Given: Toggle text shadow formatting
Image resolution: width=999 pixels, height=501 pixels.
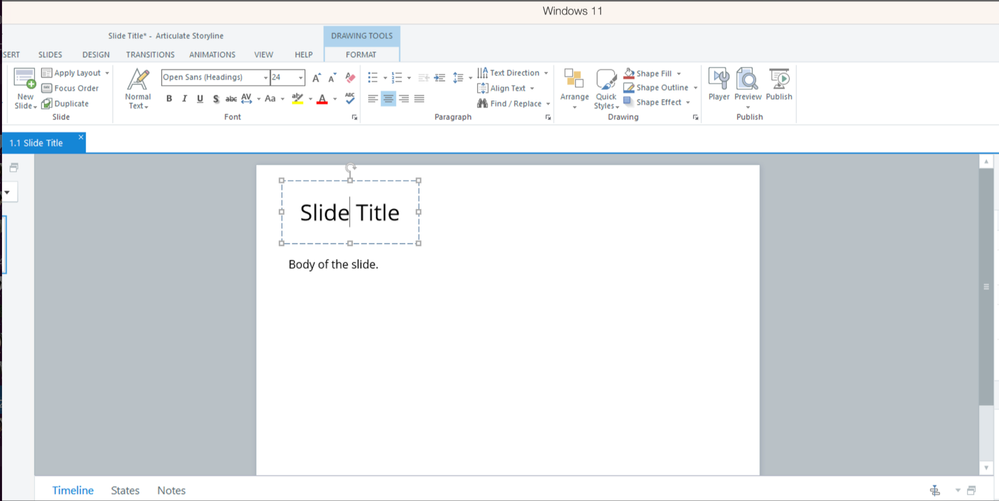Looking at the screenshot, I should [216, 98].
